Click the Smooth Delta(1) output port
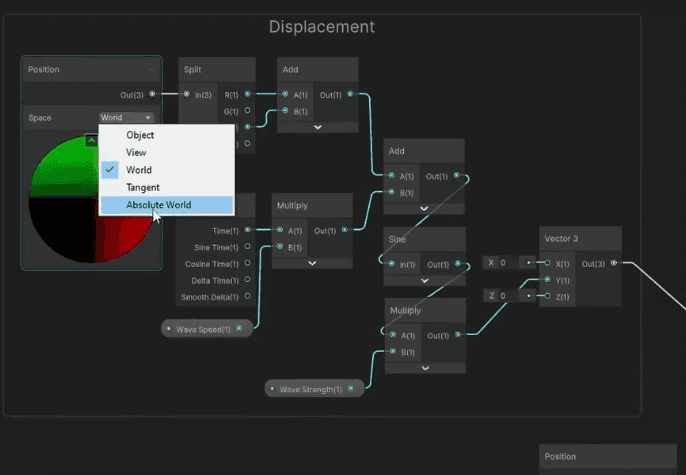This screenshot has width=686, height=475. [248, 296]
